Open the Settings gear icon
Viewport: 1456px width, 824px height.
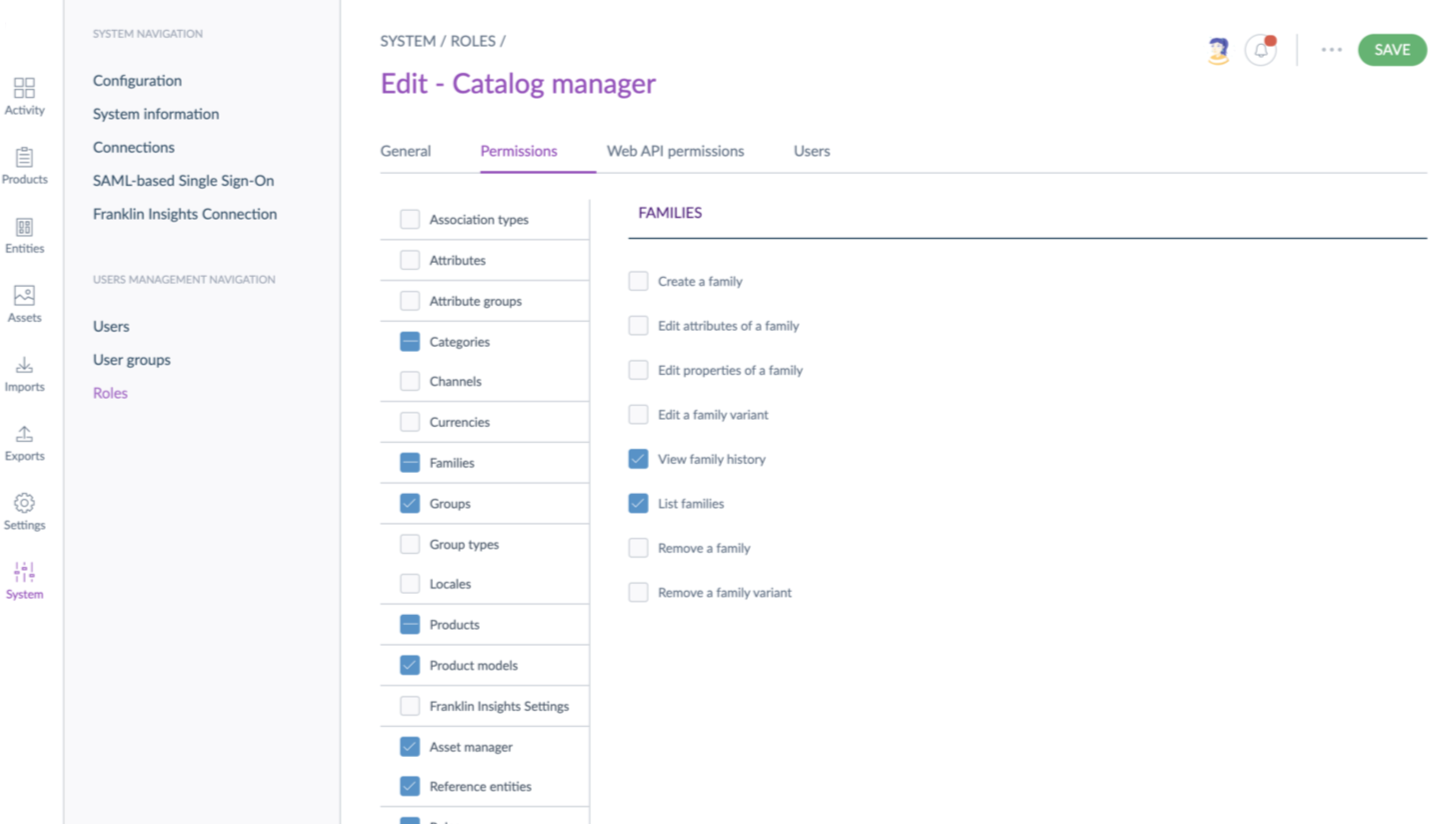pos(25,504)
